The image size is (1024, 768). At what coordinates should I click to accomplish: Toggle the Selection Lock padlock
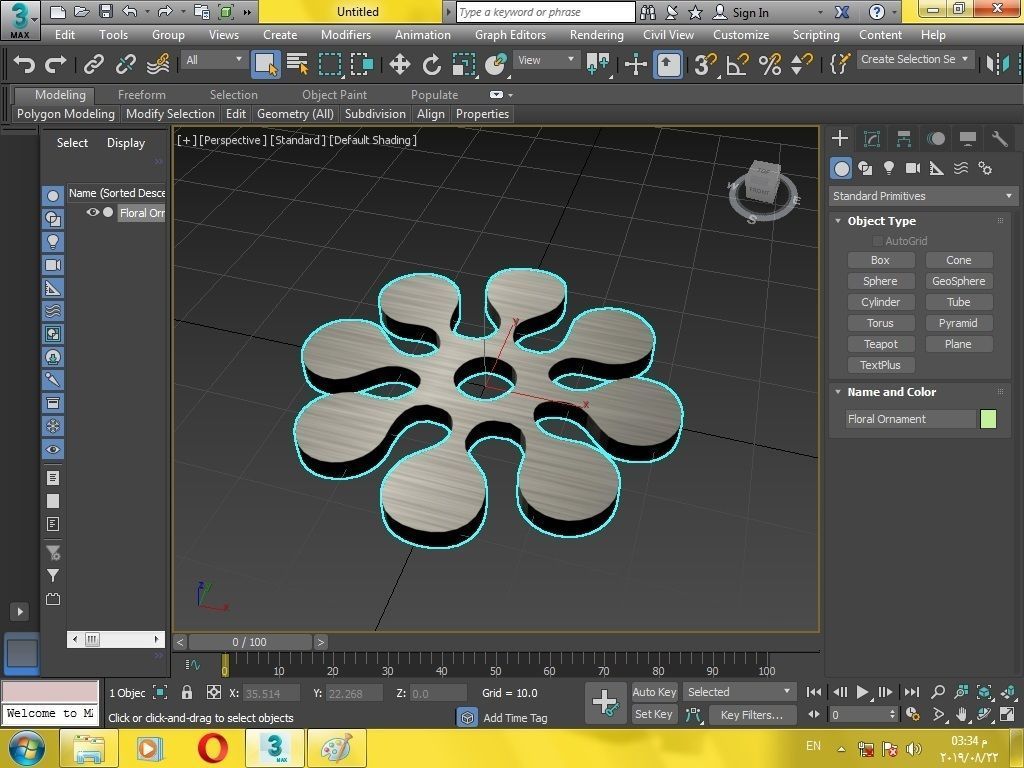187,692
